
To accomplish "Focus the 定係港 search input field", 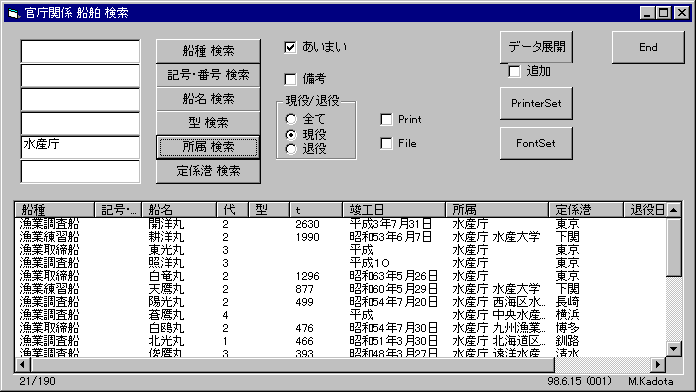I will tap(80, 171).
